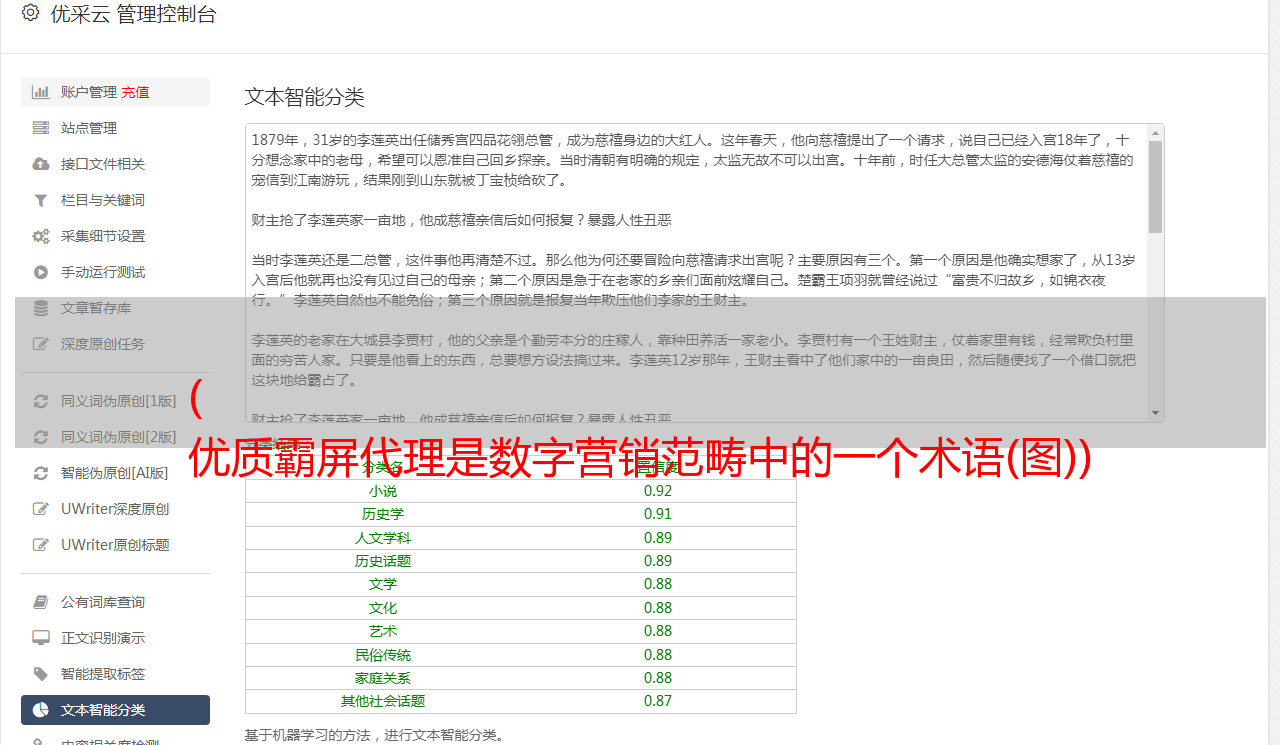Click the gear icon beside 优采云 管理控制台
Image resolution: width=1280 pixels, height=745 pixels.
click(30, 13)
